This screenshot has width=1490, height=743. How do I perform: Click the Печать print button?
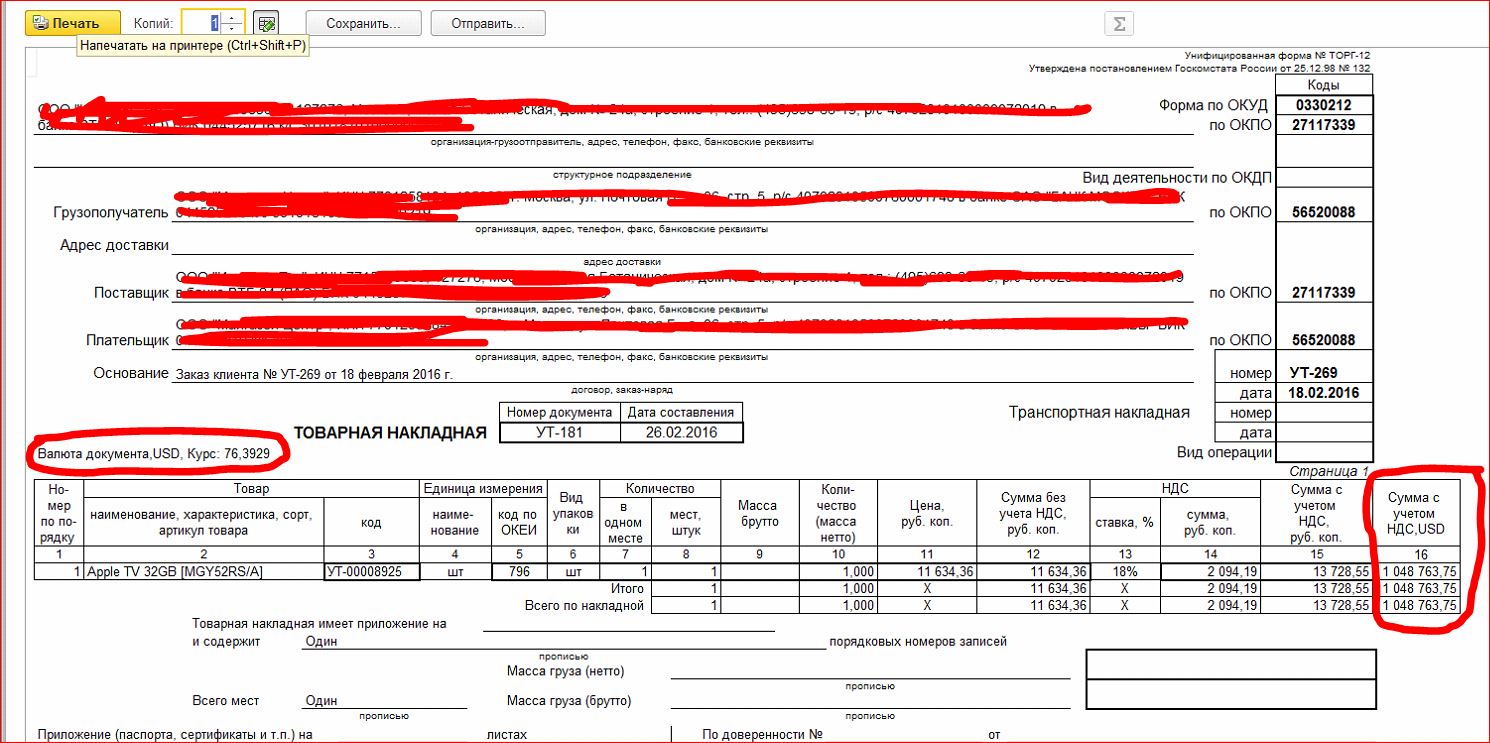point(71,23)
